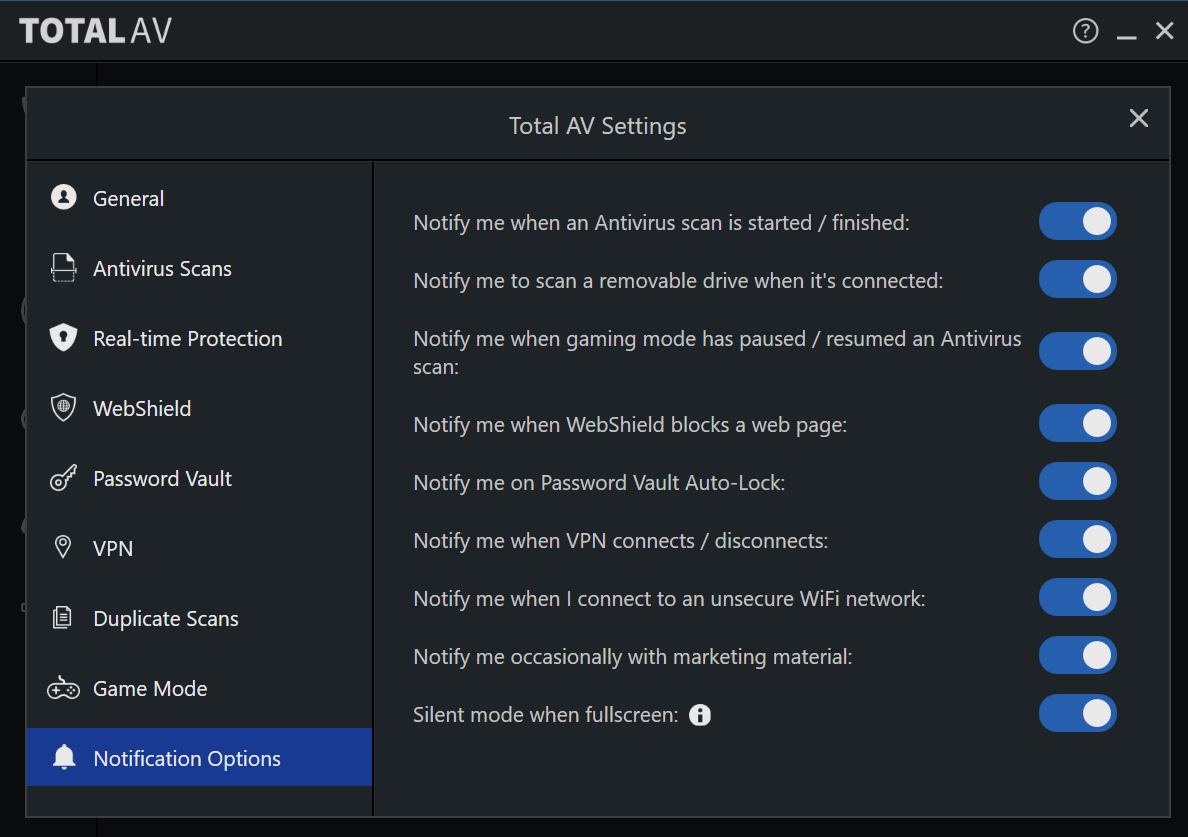Toggle VPN connects/disconnects notification
1188x837 pixels.
click(x=1077, y=539)
